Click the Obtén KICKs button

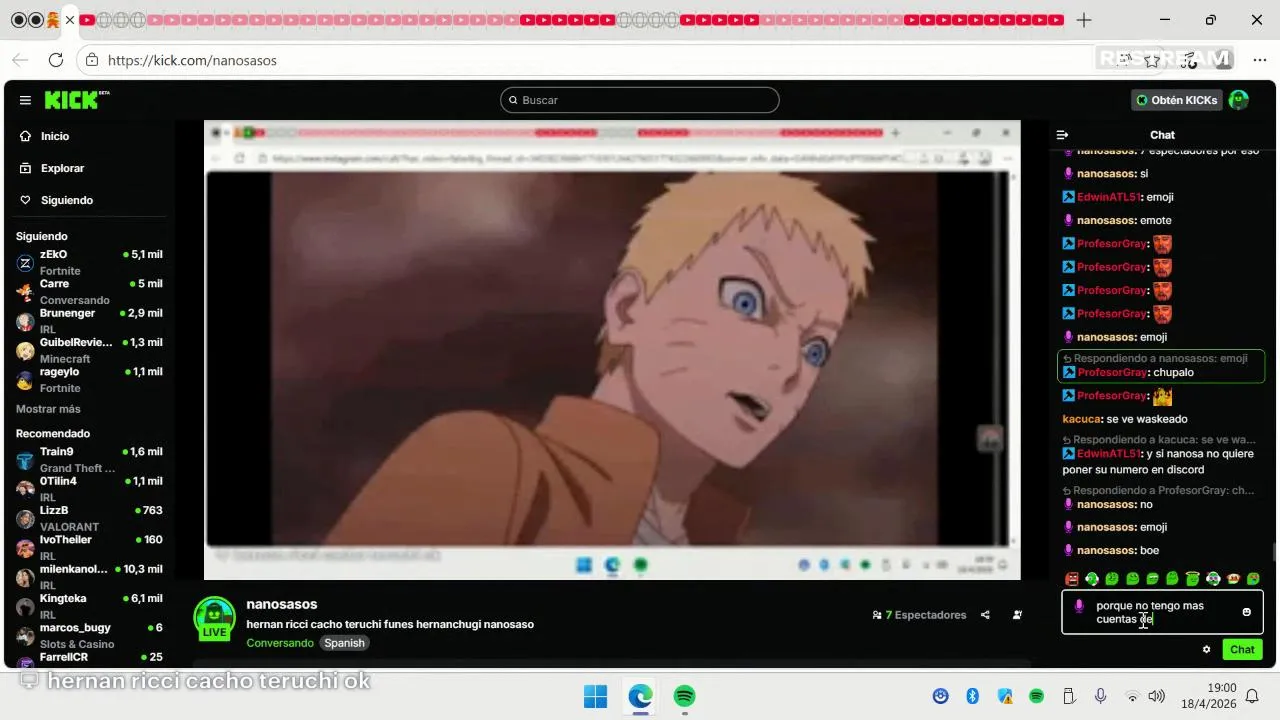(1177, 100)
